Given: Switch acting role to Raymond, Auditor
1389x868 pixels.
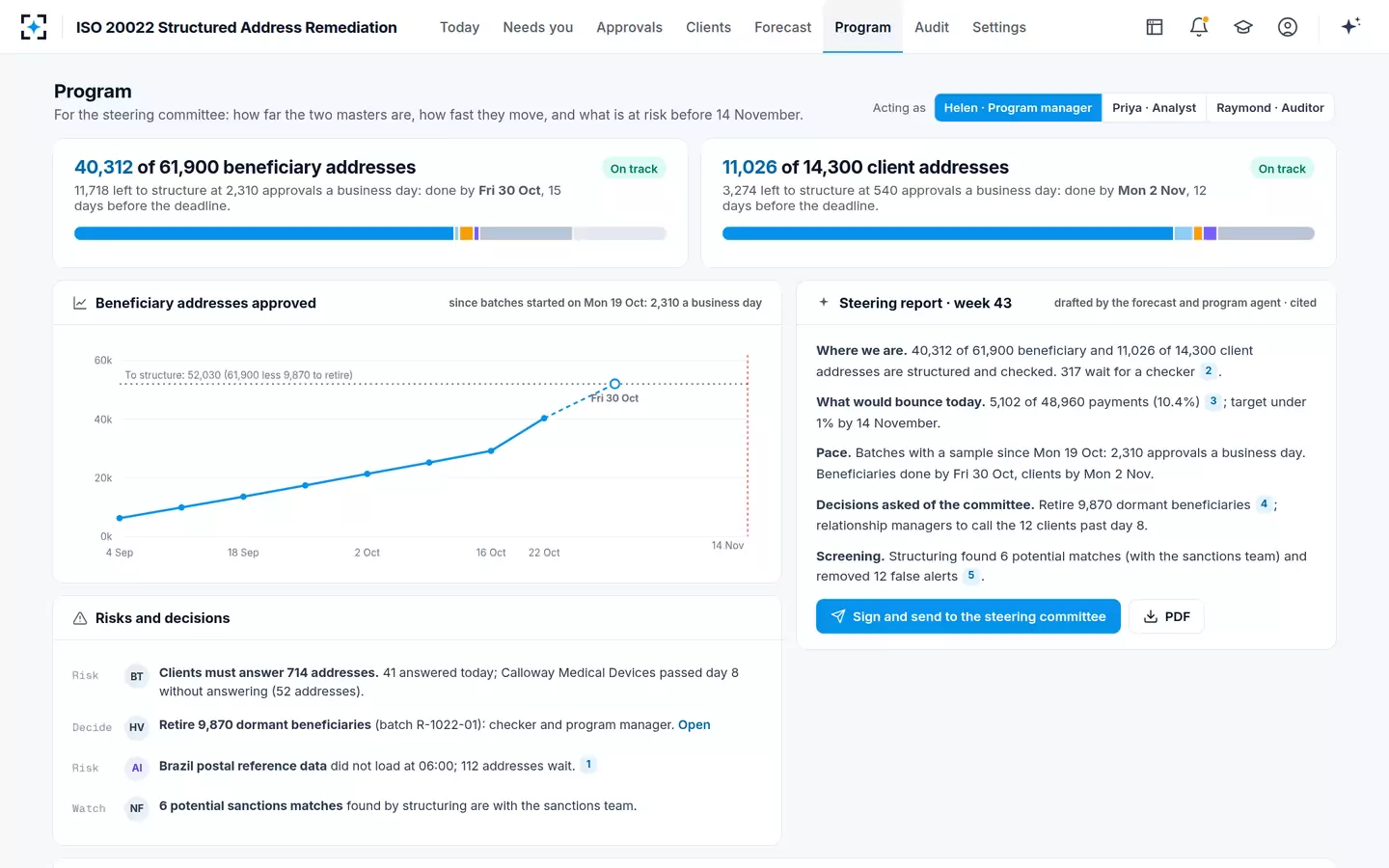Looking at the screenshot, I should pyautogui.click(x=1269, y=108).
